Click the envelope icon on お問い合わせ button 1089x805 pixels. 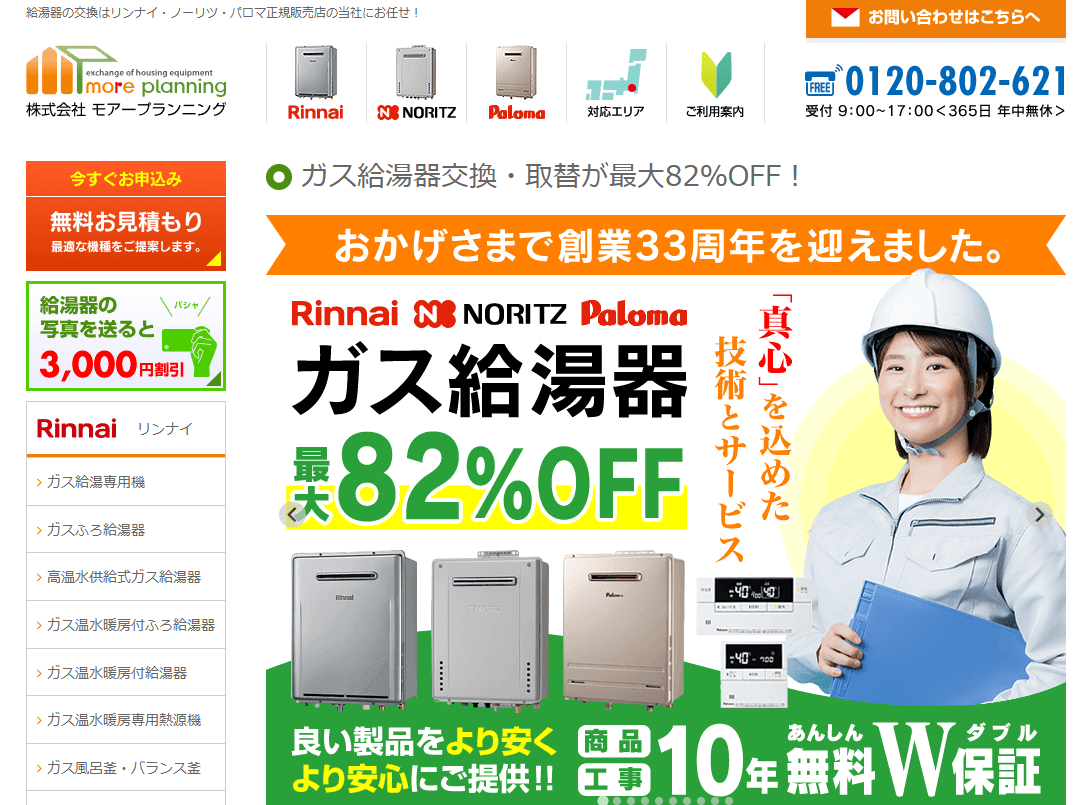845,17
